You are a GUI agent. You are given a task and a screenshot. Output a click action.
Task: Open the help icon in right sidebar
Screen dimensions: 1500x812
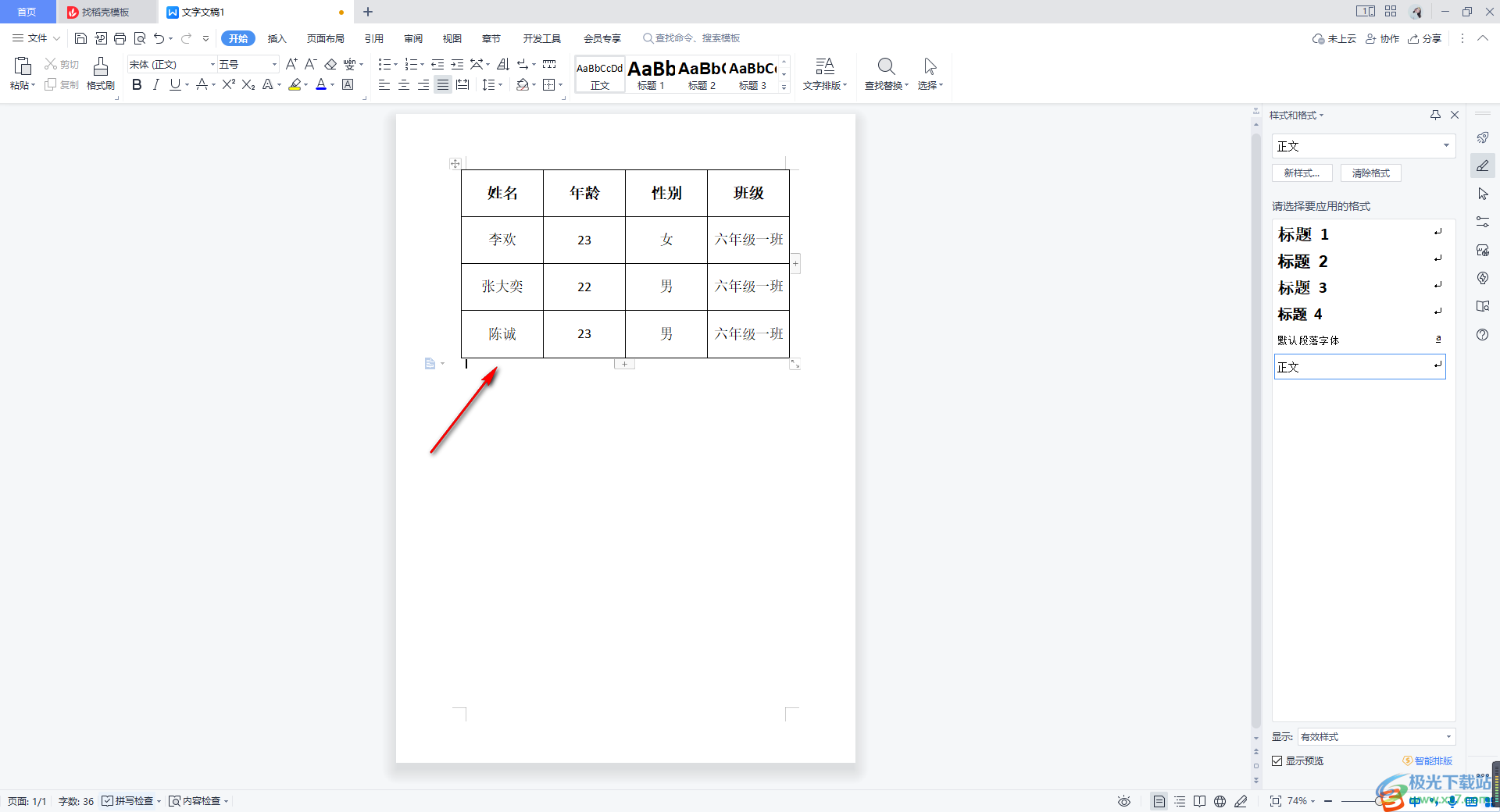[x=1483, y=334]
